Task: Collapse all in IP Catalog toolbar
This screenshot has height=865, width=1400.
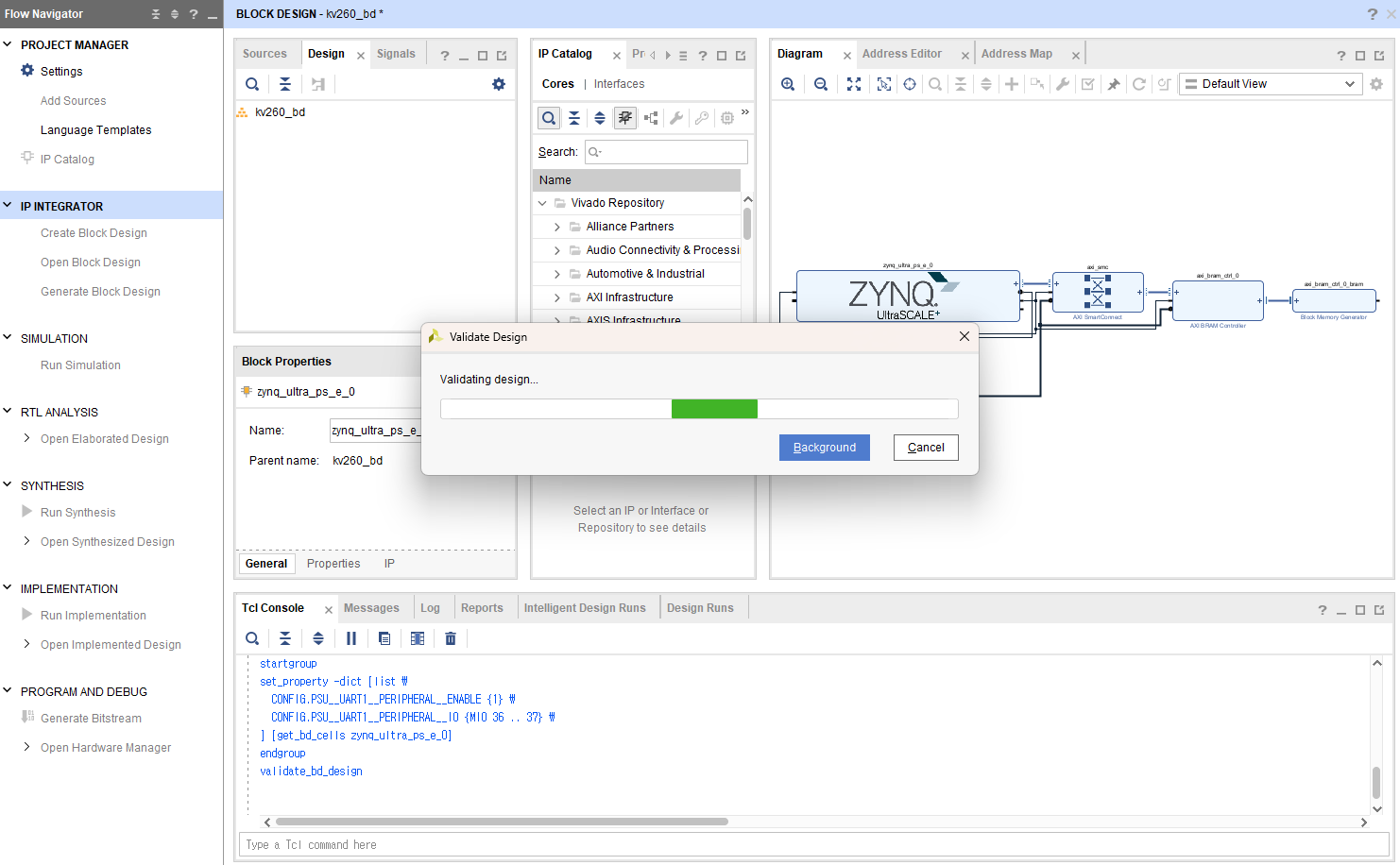Action: 574,118
